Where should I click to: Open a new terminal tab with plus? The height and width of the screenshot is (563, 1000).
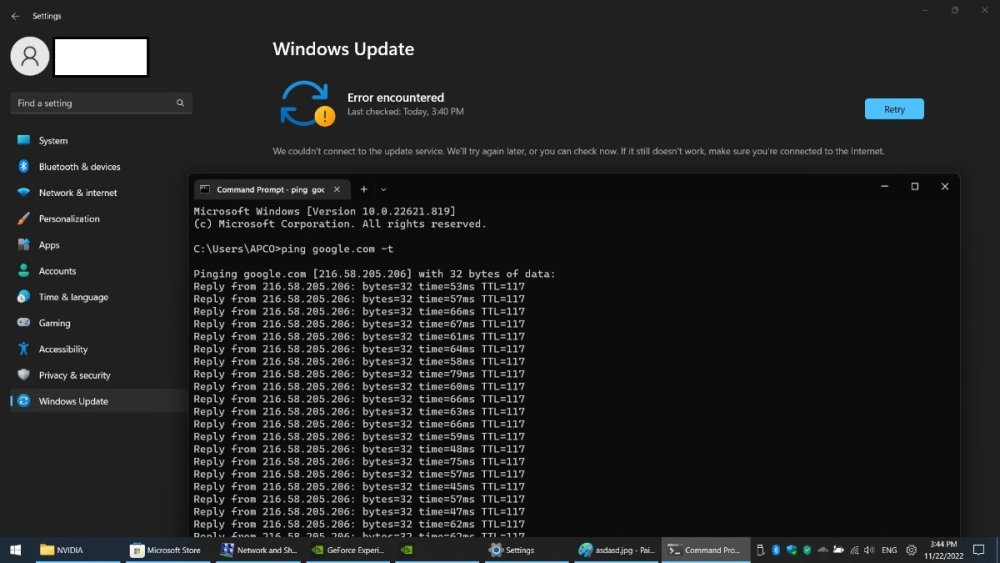[364, 189]
